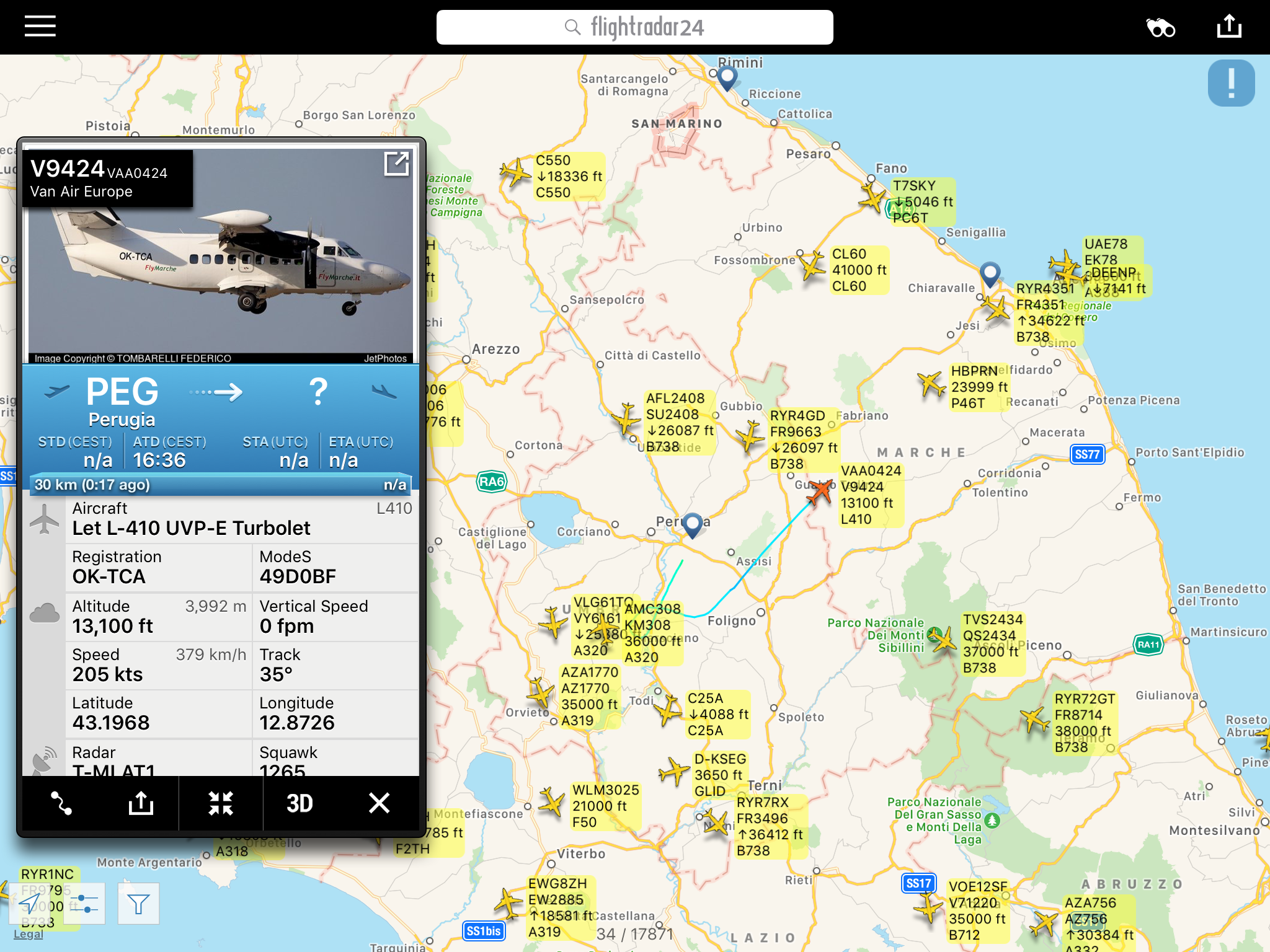This screenshot has height=952, width=1270.
Task: Open the binoculars AR view icon
Action: tap(1160, 28)
